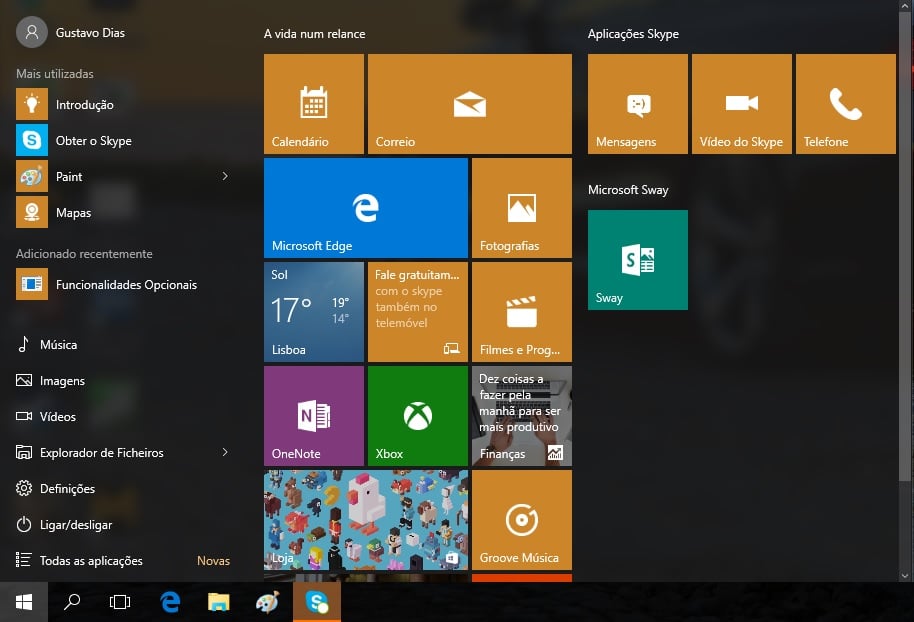Expand the Paint jump list arrow
This screenshot has width=914, height=622.
pos(225,176)
